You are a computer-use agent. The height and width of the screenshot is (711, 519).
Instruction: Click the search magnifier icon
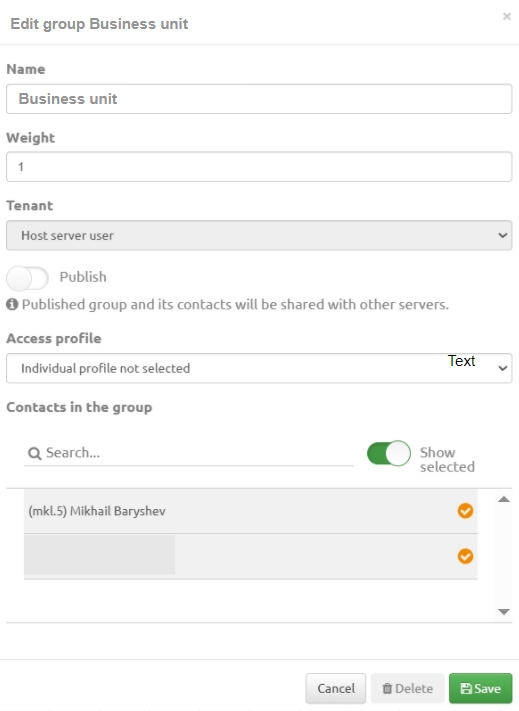tap(34, 453)
